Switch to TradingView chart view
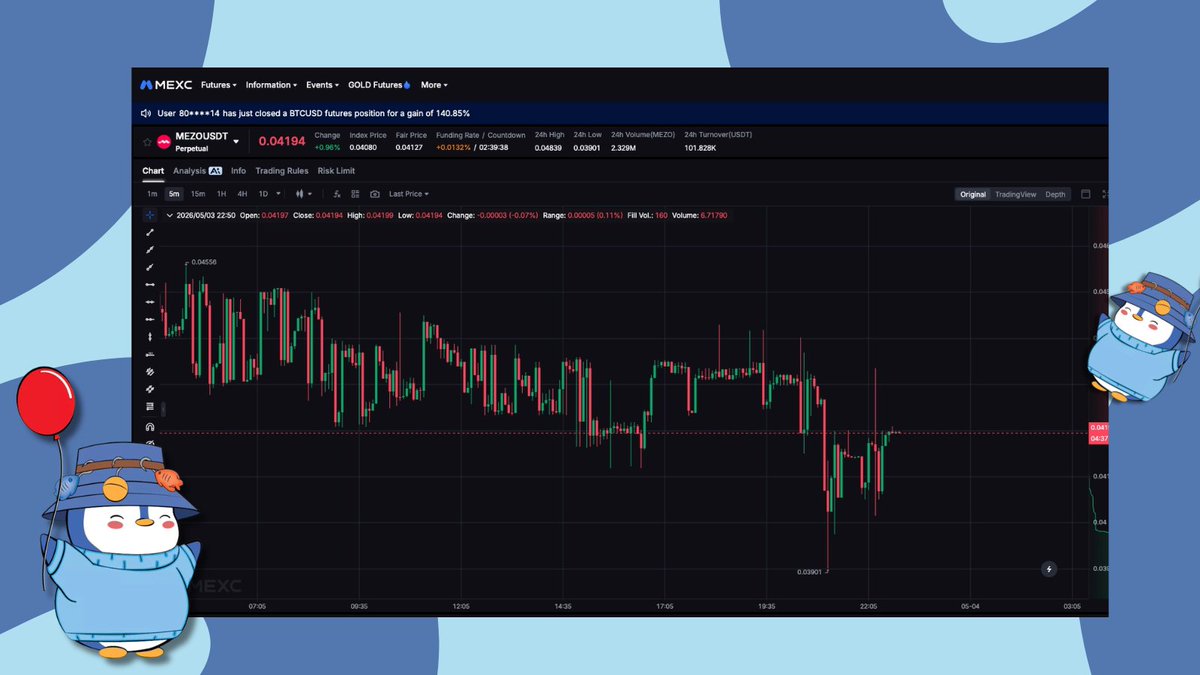Screen dimensions: 1200x675 tap(1016, 194)
